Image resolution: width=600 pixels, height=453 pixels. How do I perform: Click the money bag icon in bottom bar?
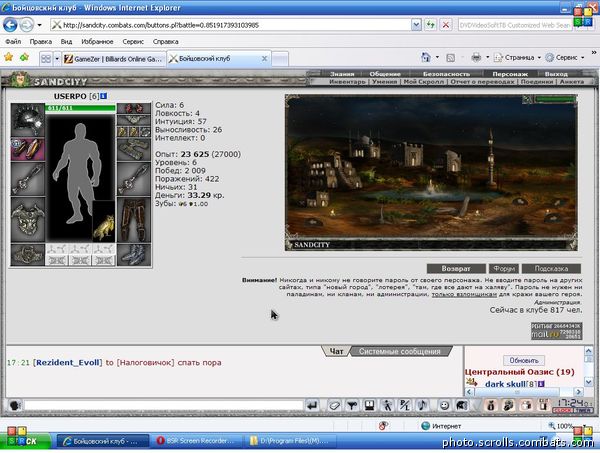491,405
